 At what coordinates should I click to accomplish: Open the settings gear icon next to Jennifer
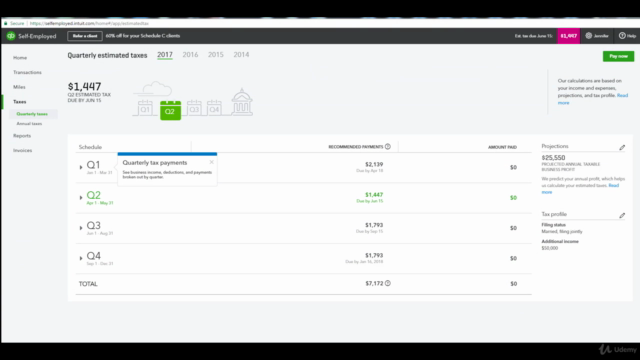coord(589,36)
